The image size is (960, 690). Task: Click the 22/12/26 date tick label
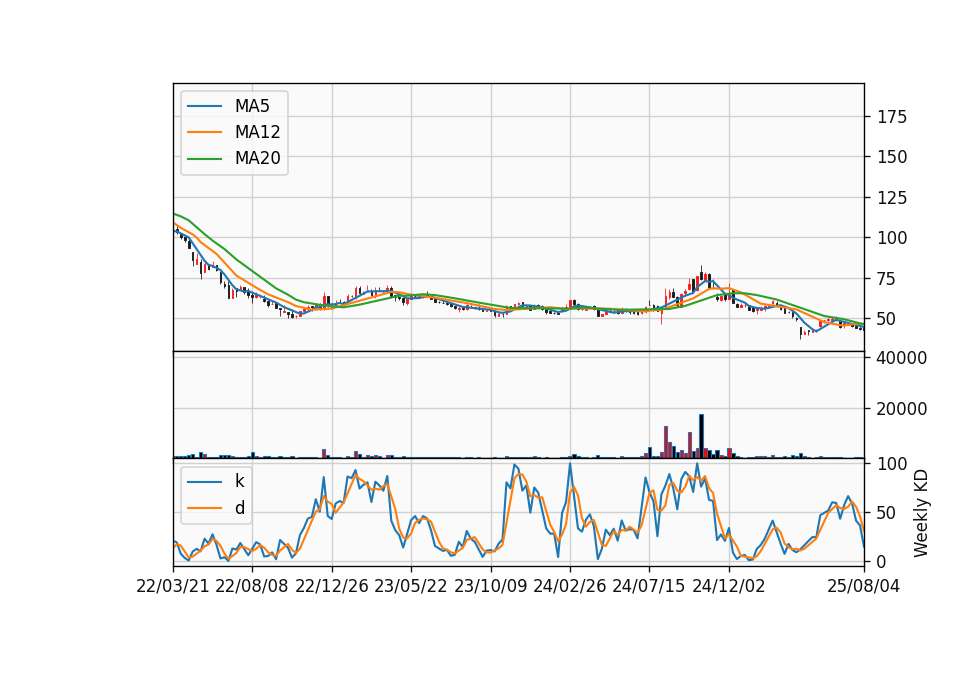(332, 586)
